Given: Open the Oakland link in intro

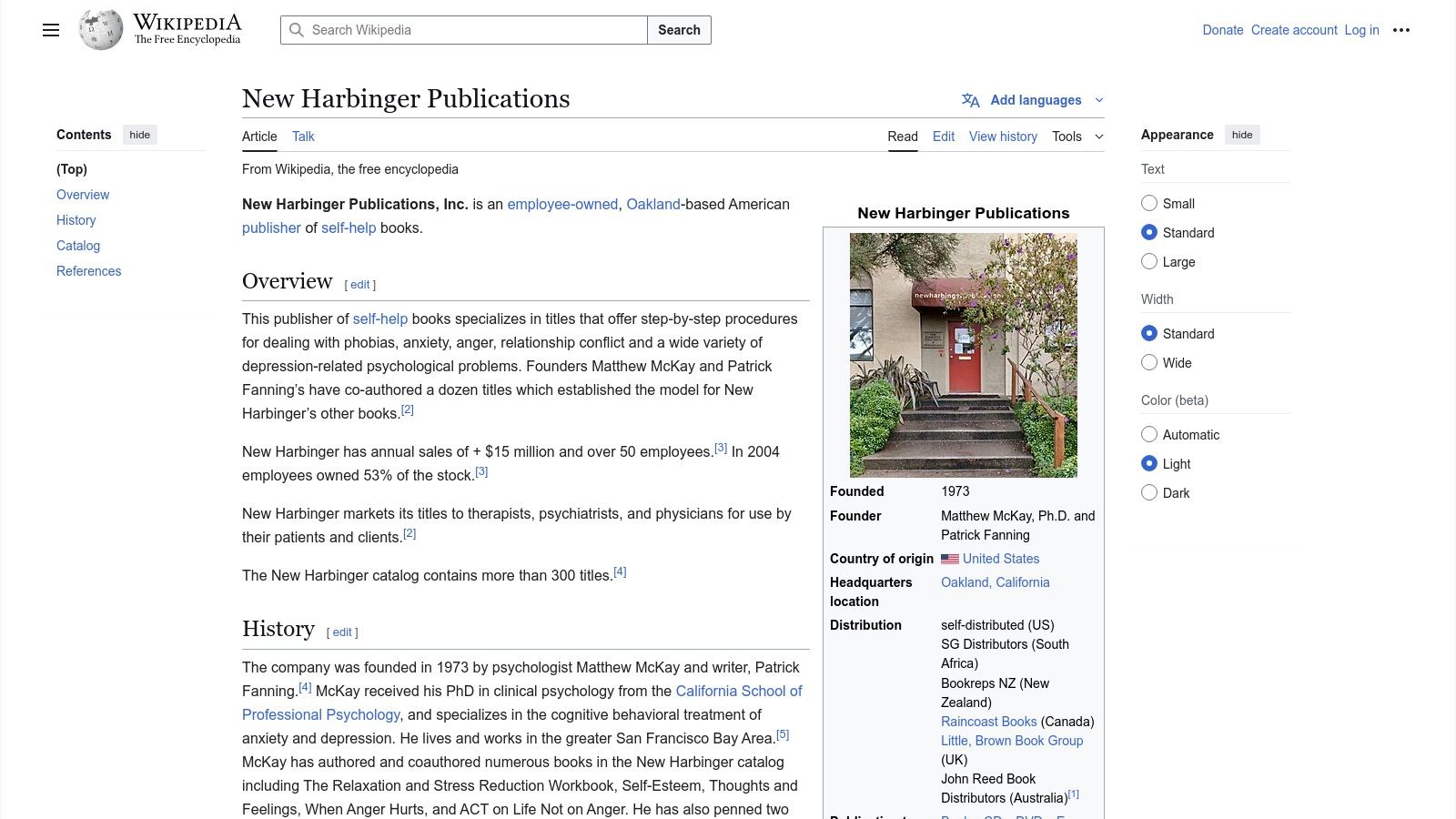Looking at the screenshot, I should [x=653, y=204].
